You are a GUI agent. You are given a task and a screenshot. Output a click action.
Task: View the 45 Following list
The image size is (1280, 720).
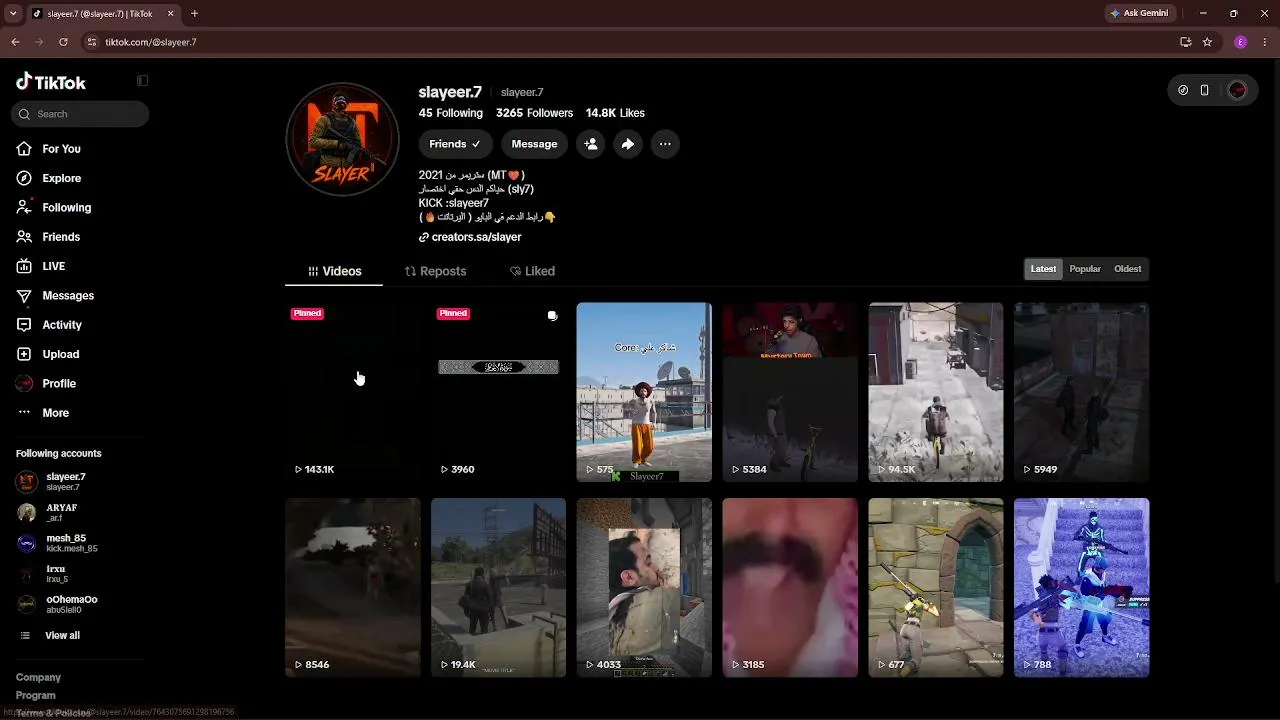tap(450, 113)
